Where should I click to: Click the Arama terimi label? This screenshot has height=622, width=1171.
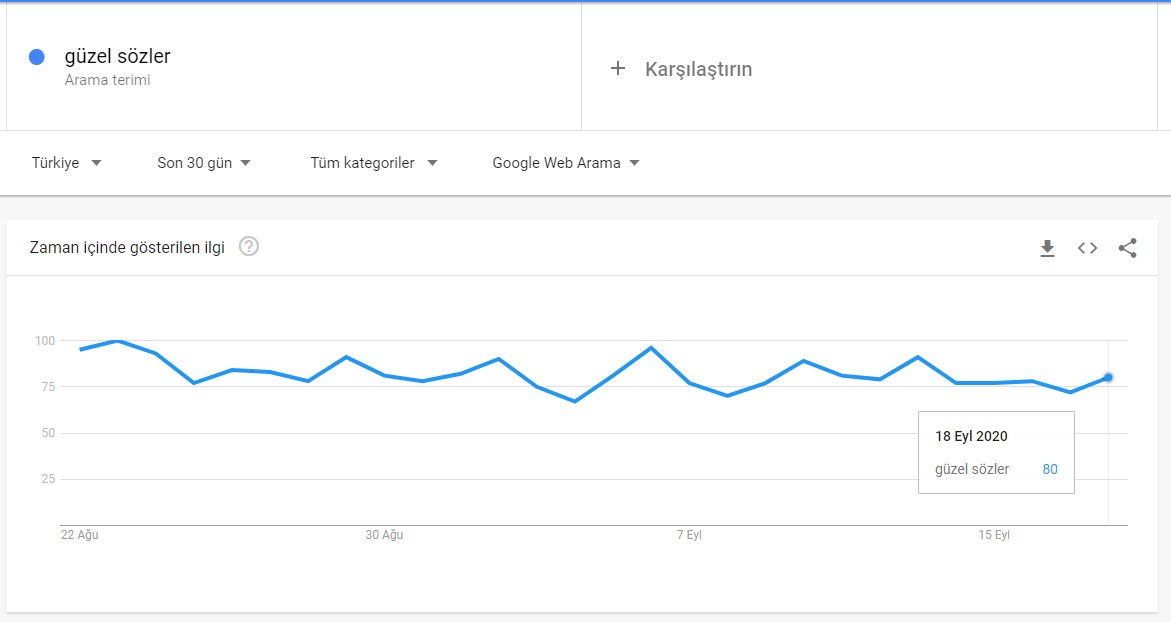(108, 80)
